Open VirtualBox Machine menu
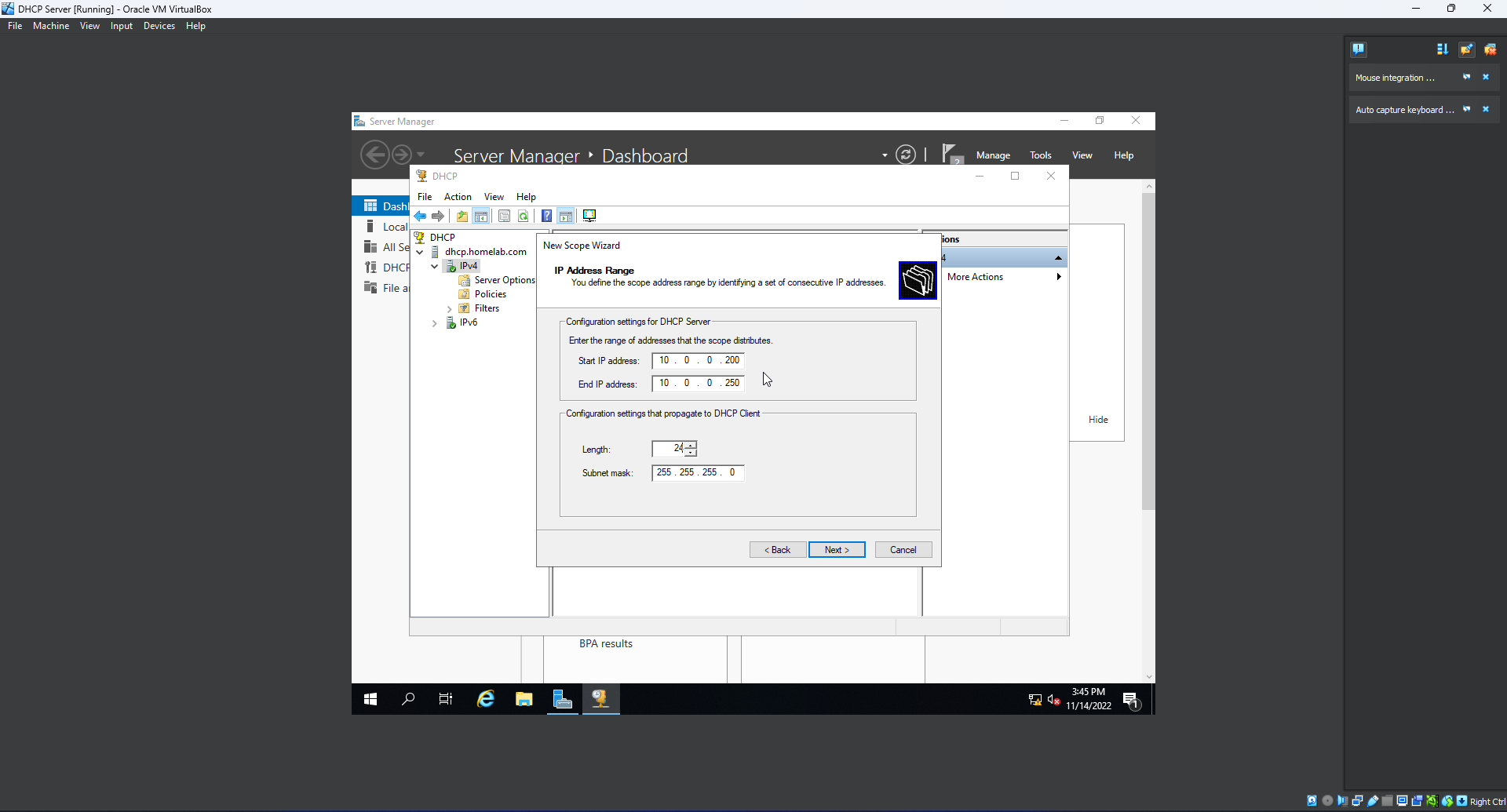Viewport: 1507px width, 812px height. click(51, 26)
